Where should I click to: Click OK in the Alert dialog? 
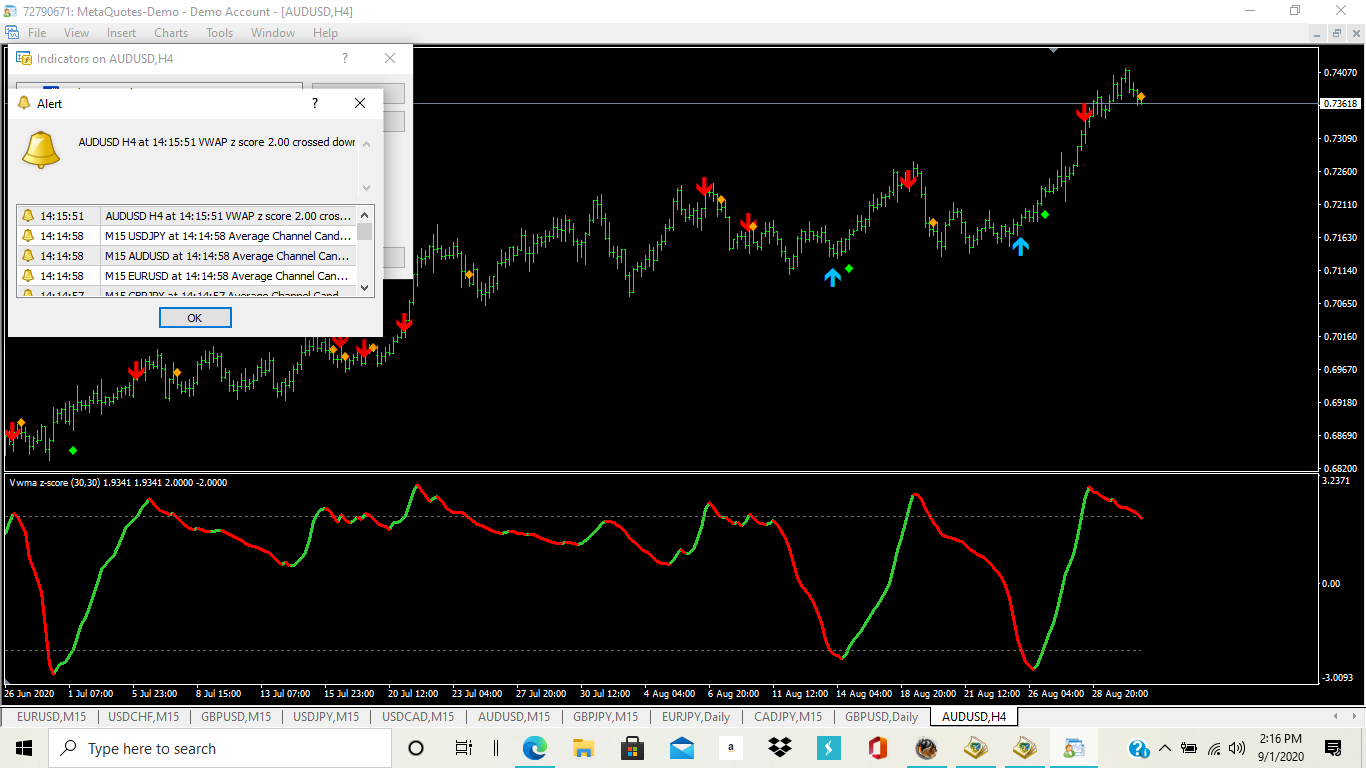195,317
